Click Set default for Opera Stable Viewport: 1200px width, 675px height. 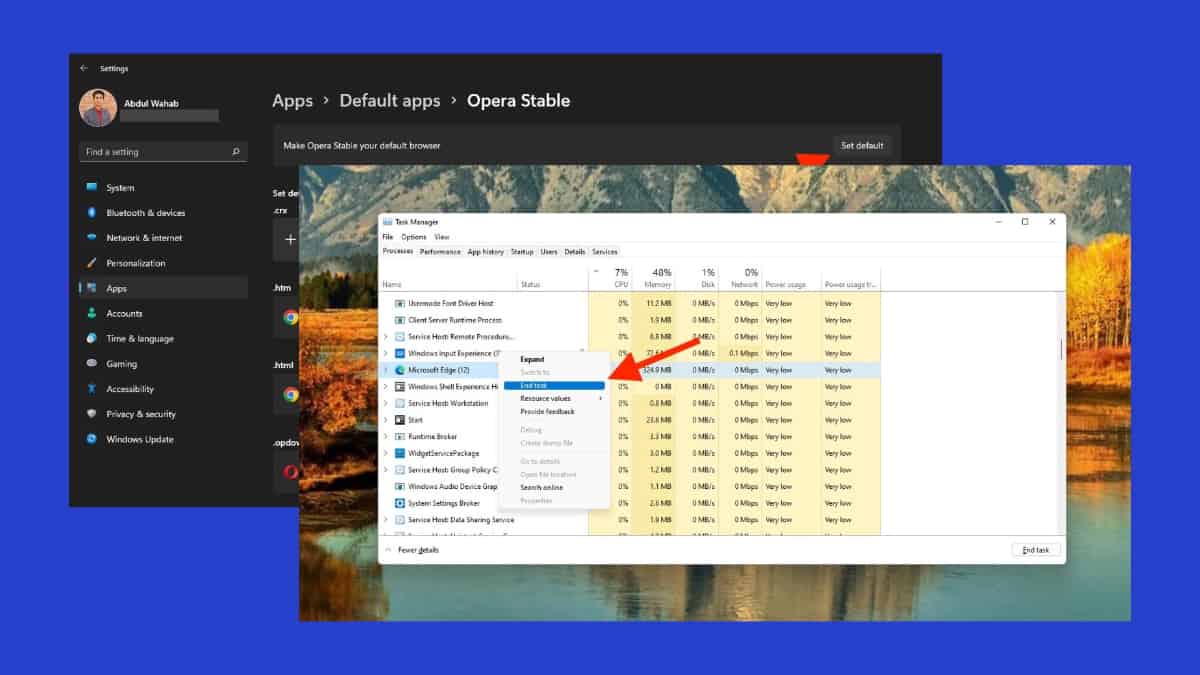(x=862, y=146)
